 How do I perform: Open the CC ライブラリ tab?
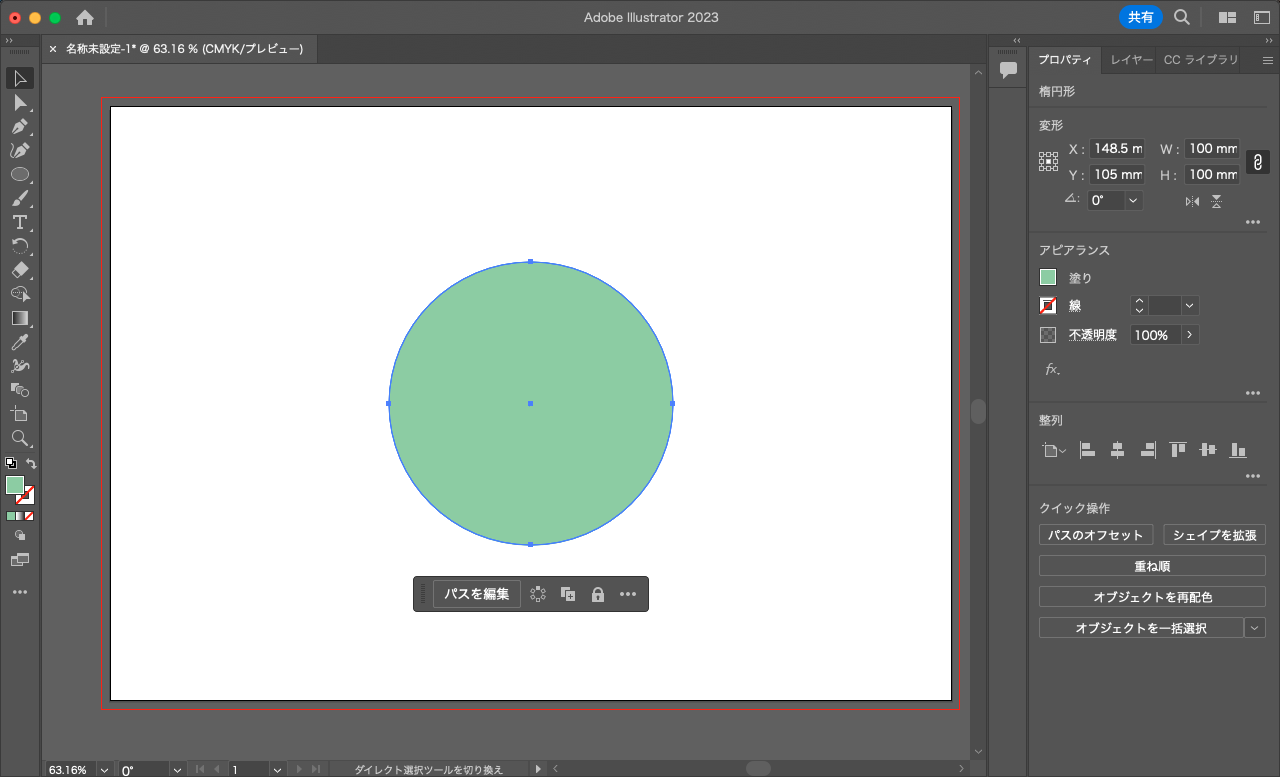coord(1200,60)
